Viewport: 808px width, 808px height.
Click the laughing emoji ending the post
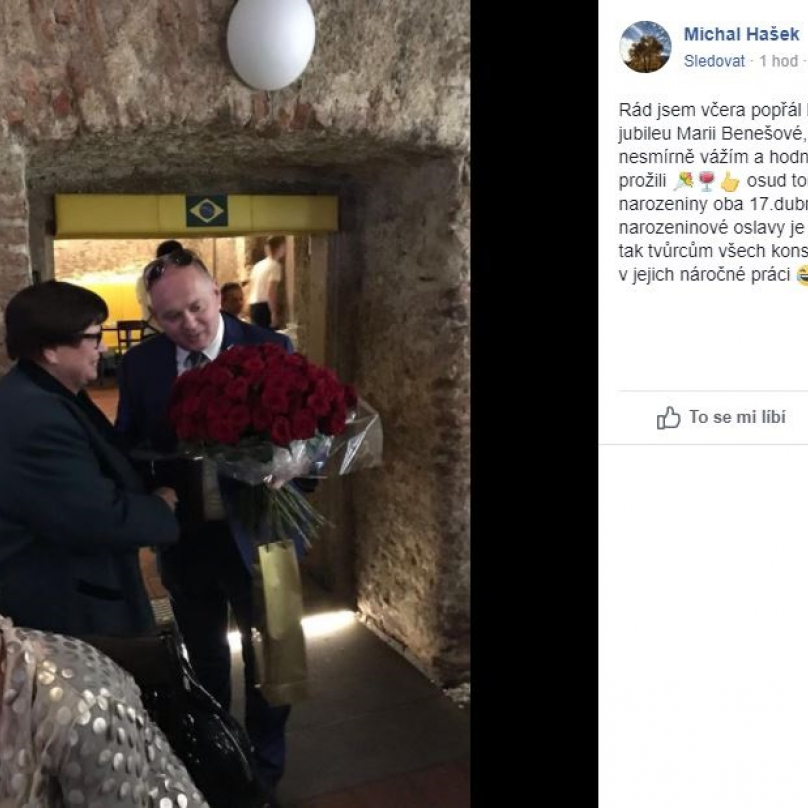(x=802, y=275)
